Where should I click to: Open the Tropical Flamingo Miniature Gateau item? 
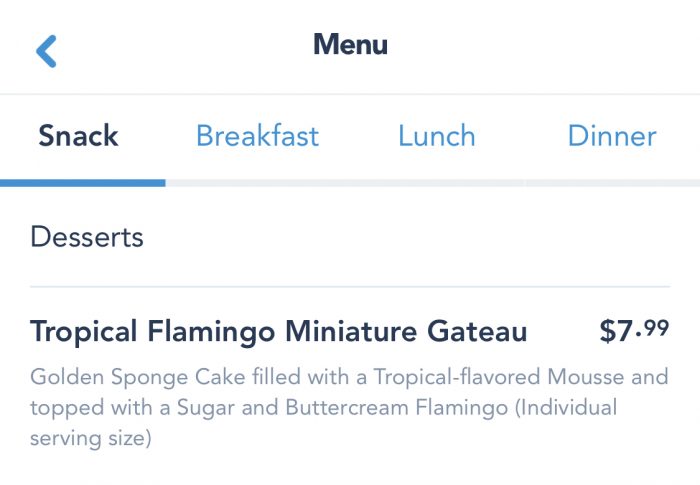click(x=278, y=331)
